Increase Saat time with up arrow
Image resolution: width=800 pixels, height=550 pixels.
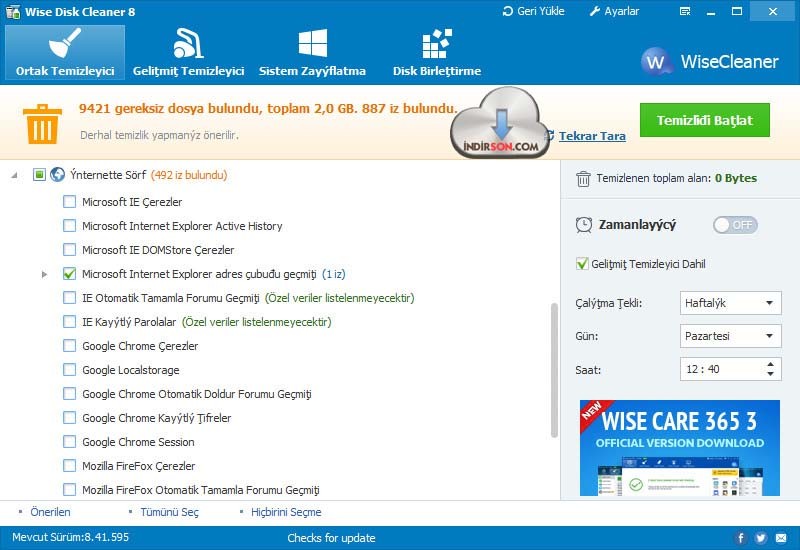(770, 364)
